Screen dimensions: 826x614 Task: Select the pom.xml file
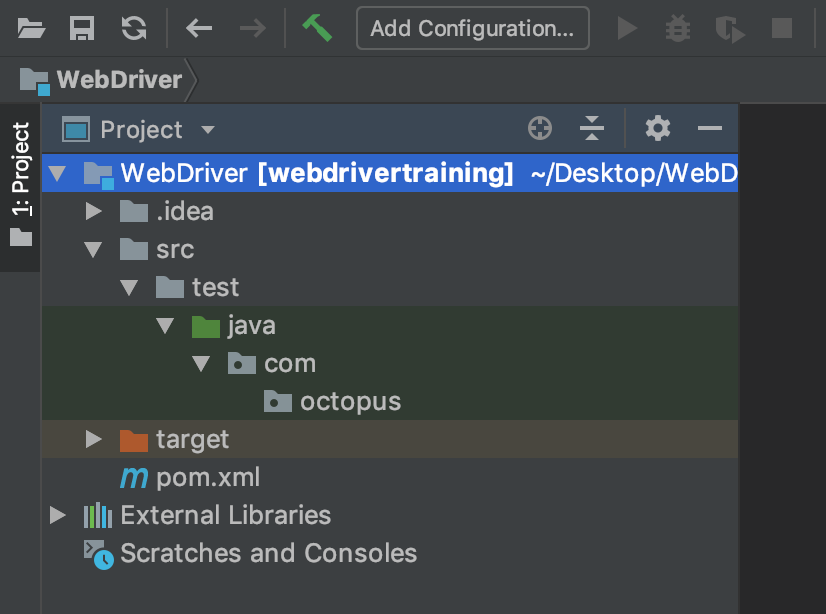[208, 477]
